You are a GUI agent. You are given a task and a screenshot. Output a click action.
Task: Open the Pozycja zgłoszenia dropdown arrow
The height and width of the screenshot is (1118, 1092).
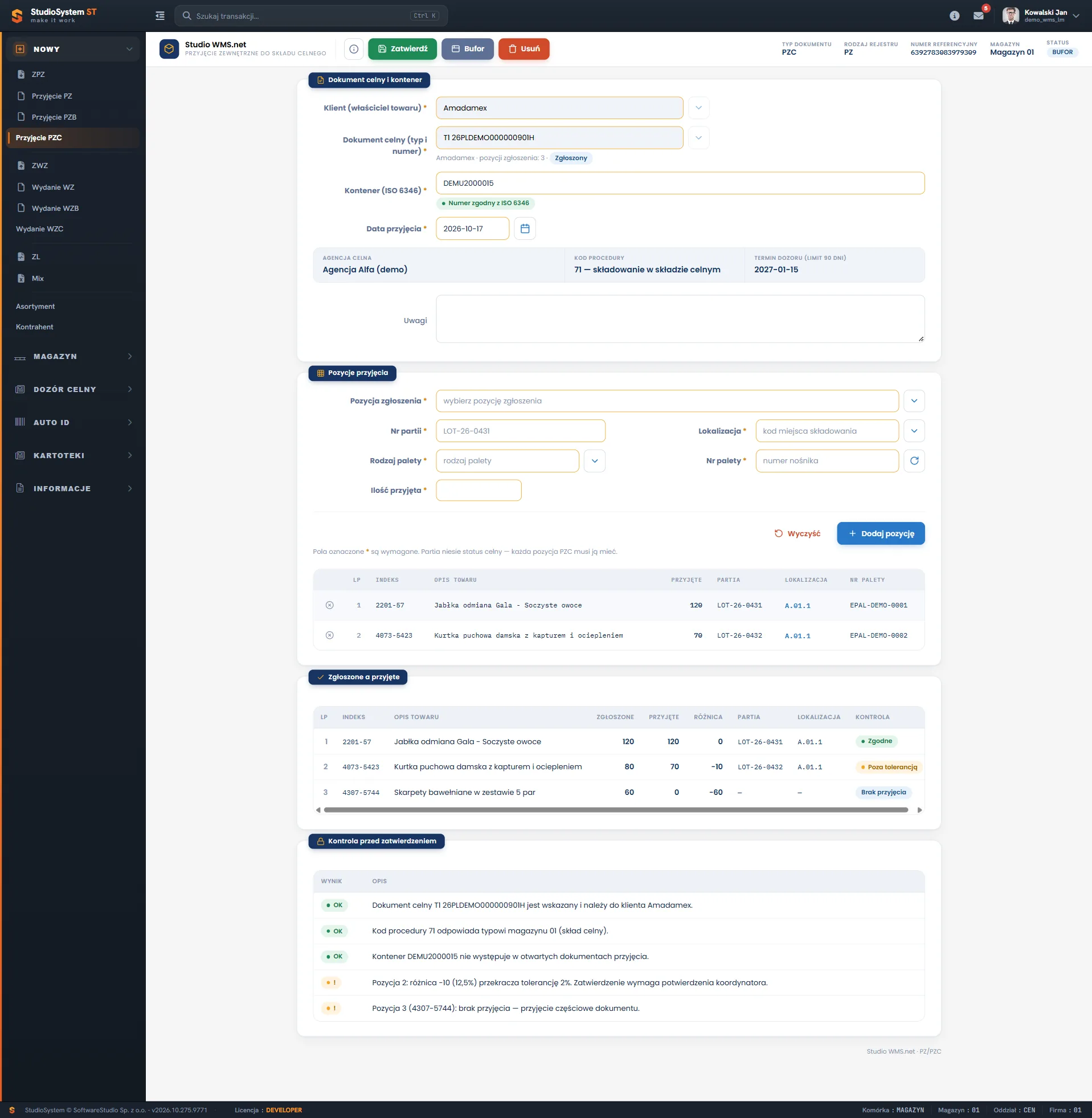click(914, 401)
